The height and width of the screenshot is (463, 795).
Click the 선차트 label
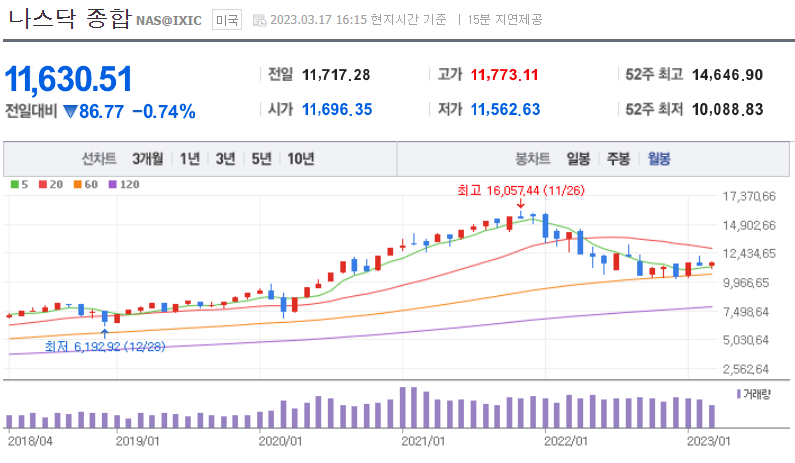[x=99, y=159]
